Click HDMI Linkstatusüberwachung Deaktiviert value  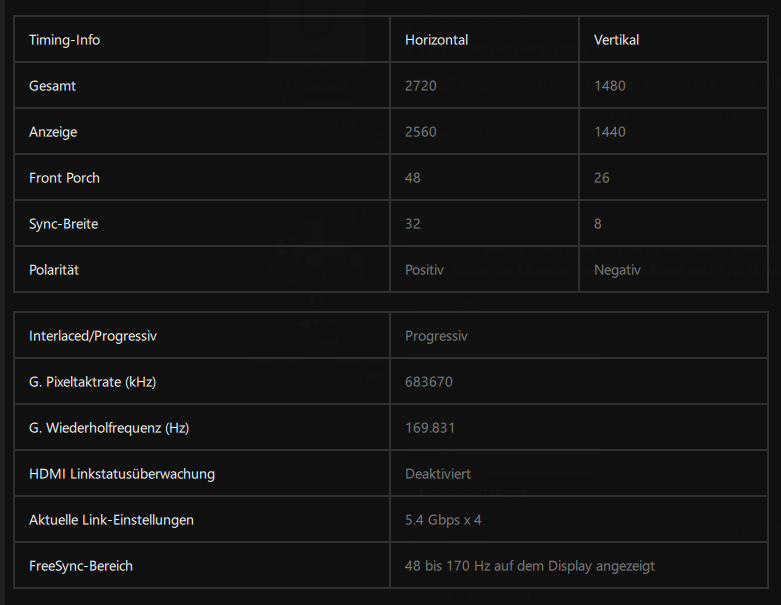(x=437, y=474)
